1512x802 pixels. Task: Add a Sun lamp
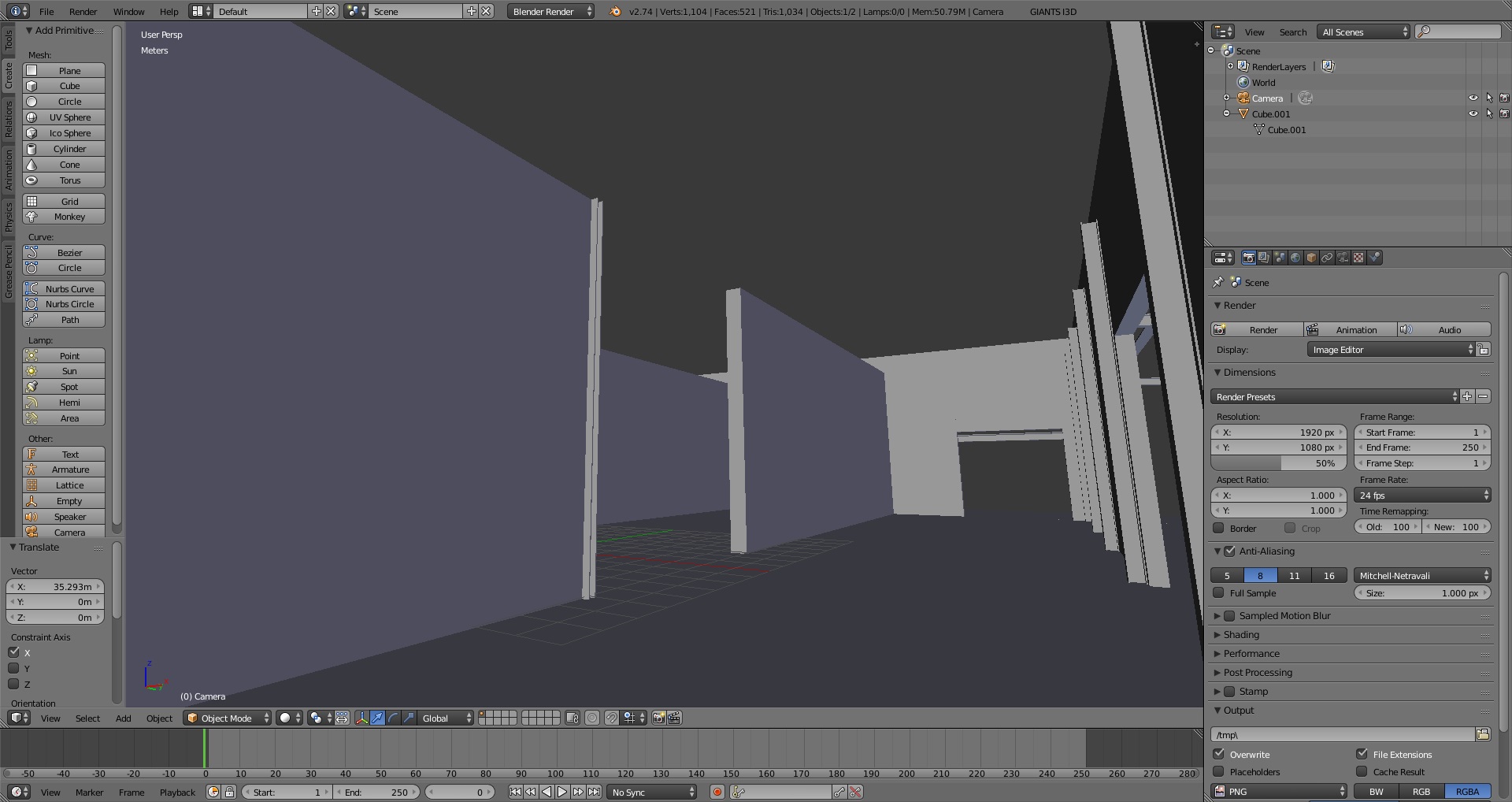pos(64,371)
